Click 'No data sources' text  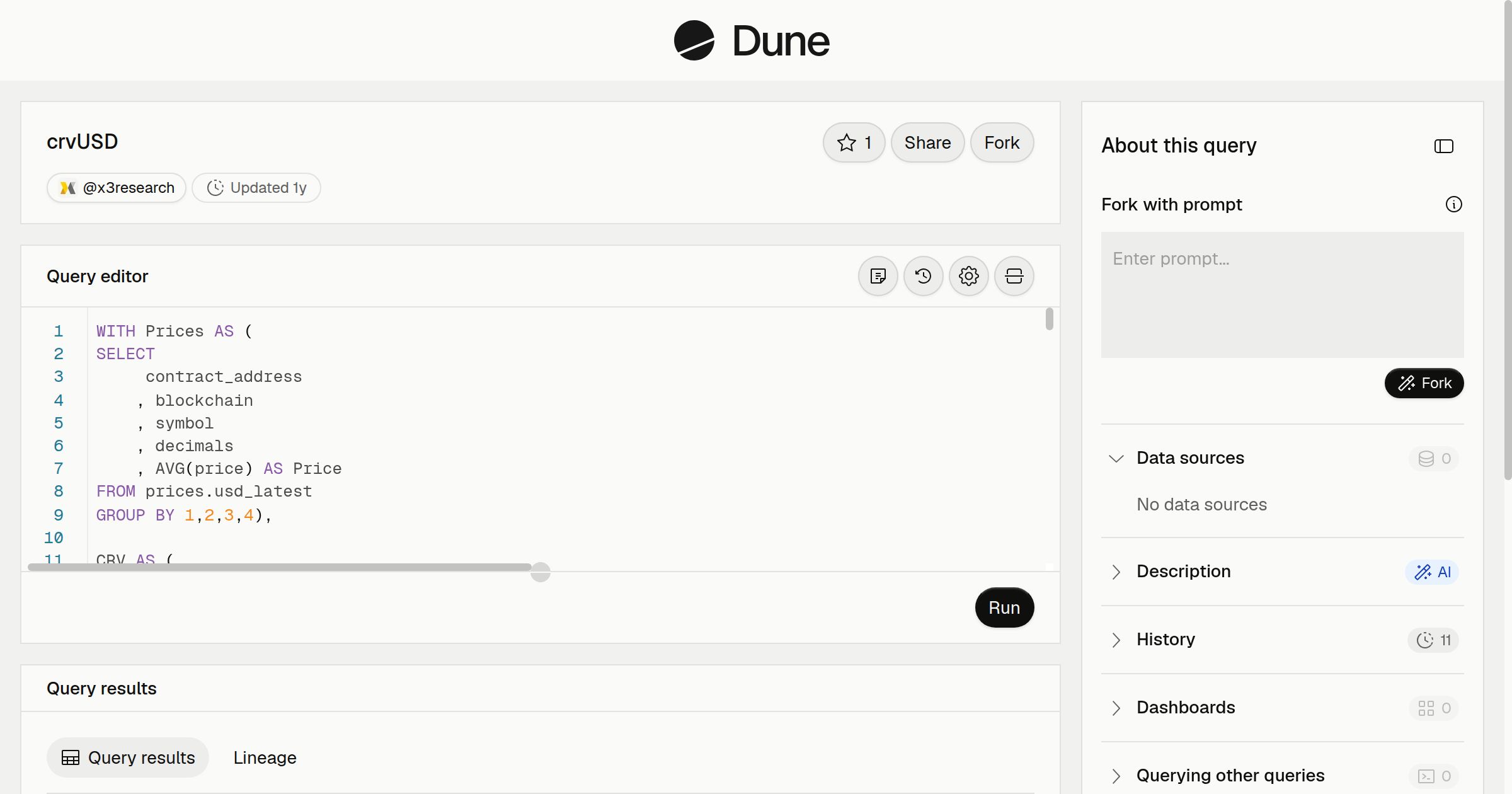pos(1201,505)
